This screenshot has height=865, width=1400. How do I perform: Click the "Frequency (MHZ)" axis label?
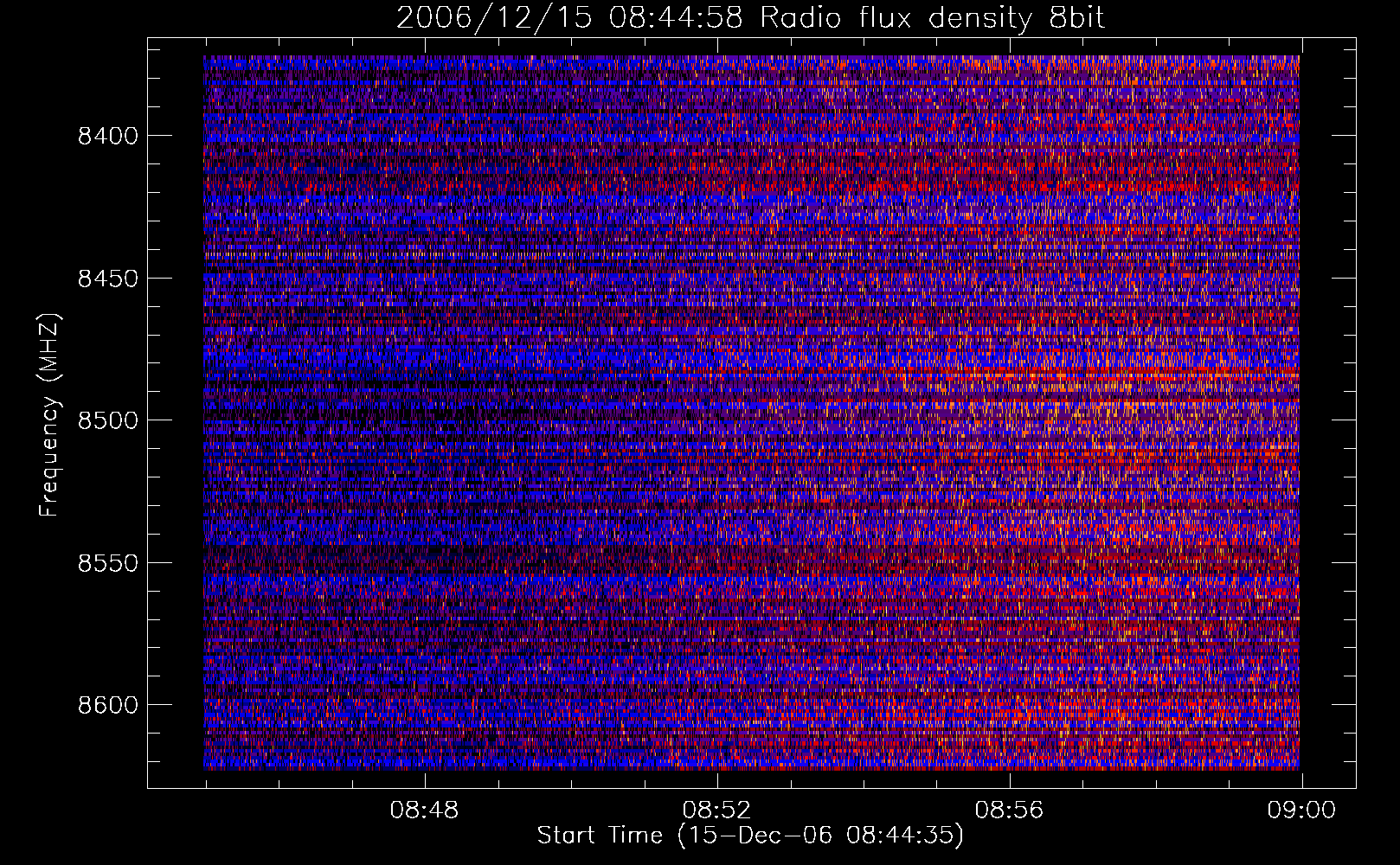coord(49,415)
